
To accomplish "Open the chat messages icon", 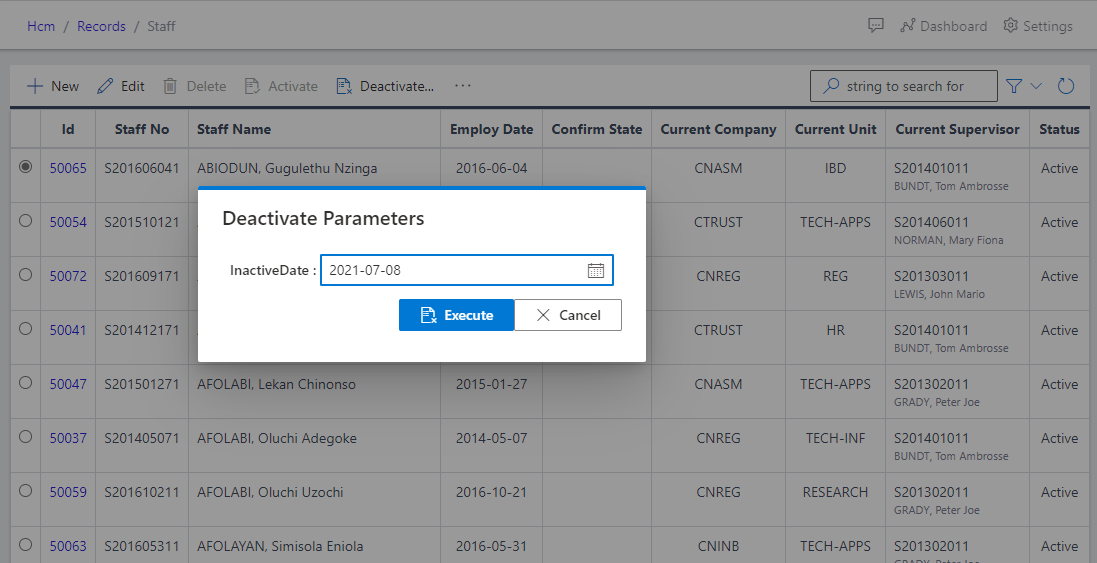I will click(x=875, y=26).
